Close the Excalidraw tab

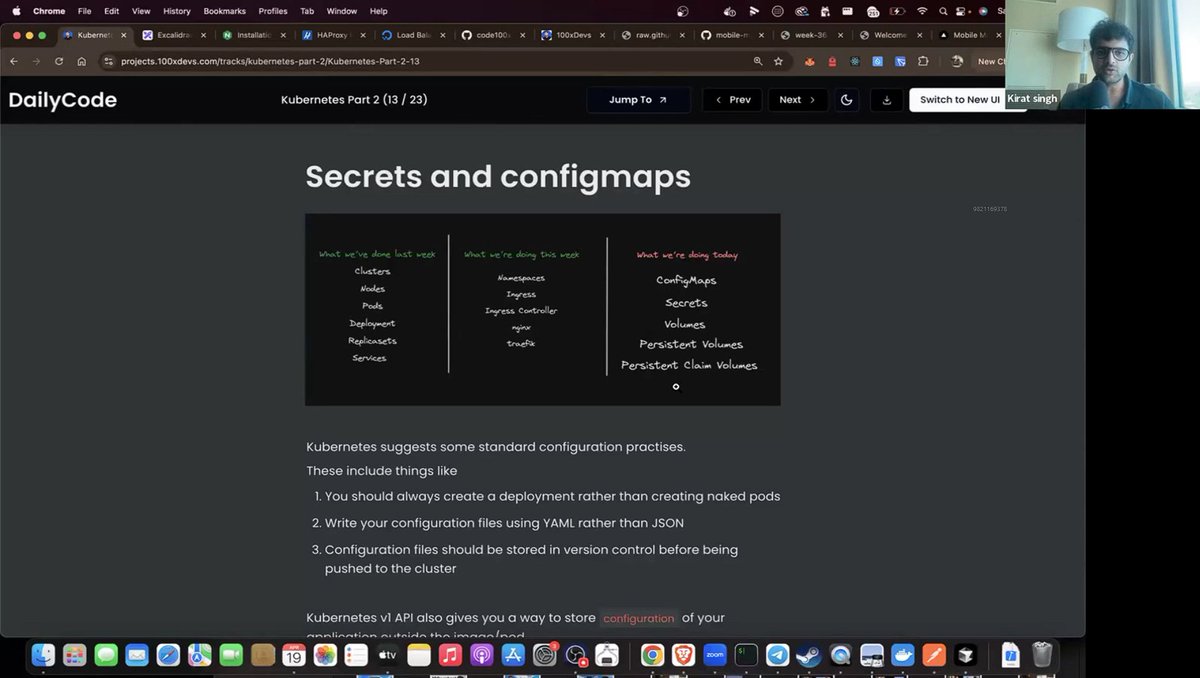point(204,35)
